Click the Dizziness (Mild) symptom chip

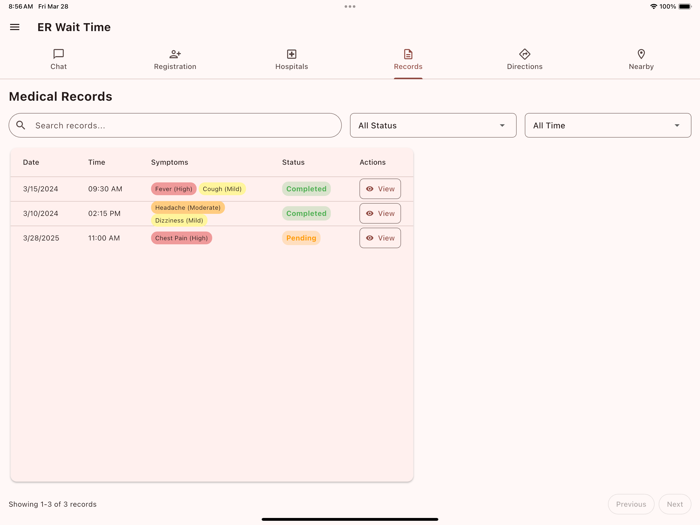[179, 220]
